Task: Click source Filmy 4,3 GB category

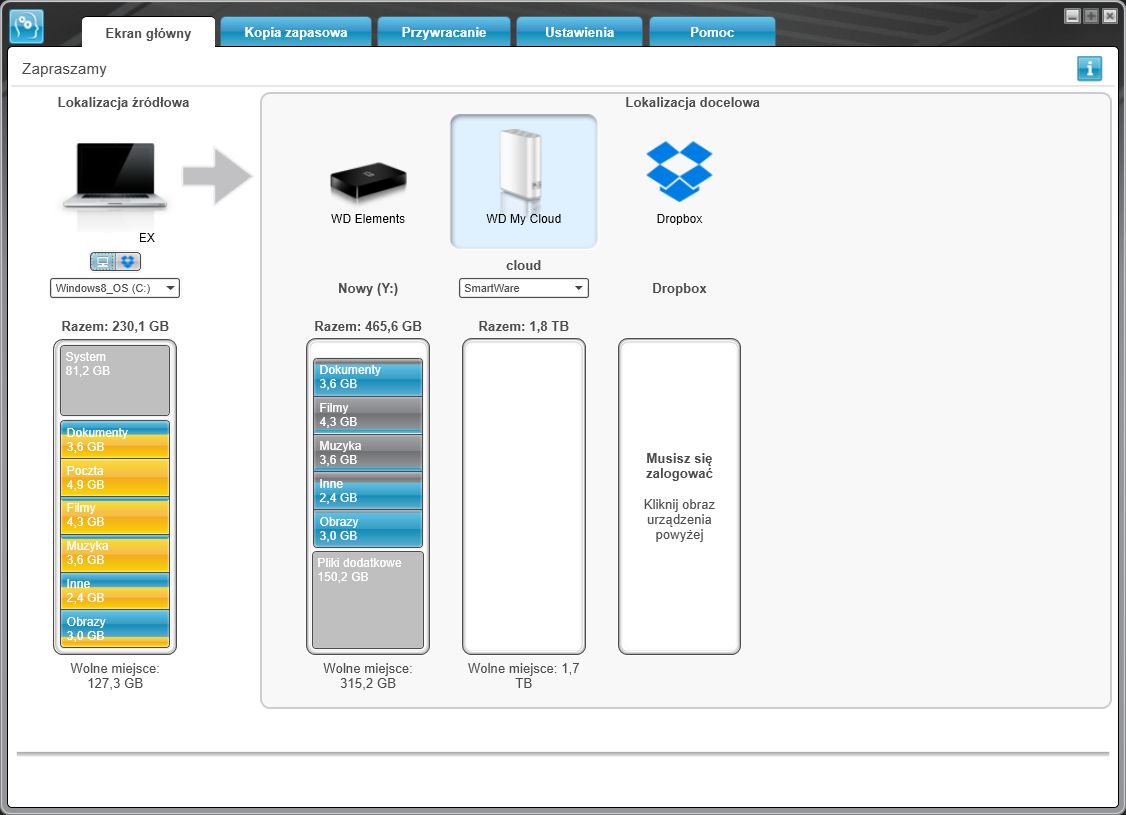Action: 115,516
